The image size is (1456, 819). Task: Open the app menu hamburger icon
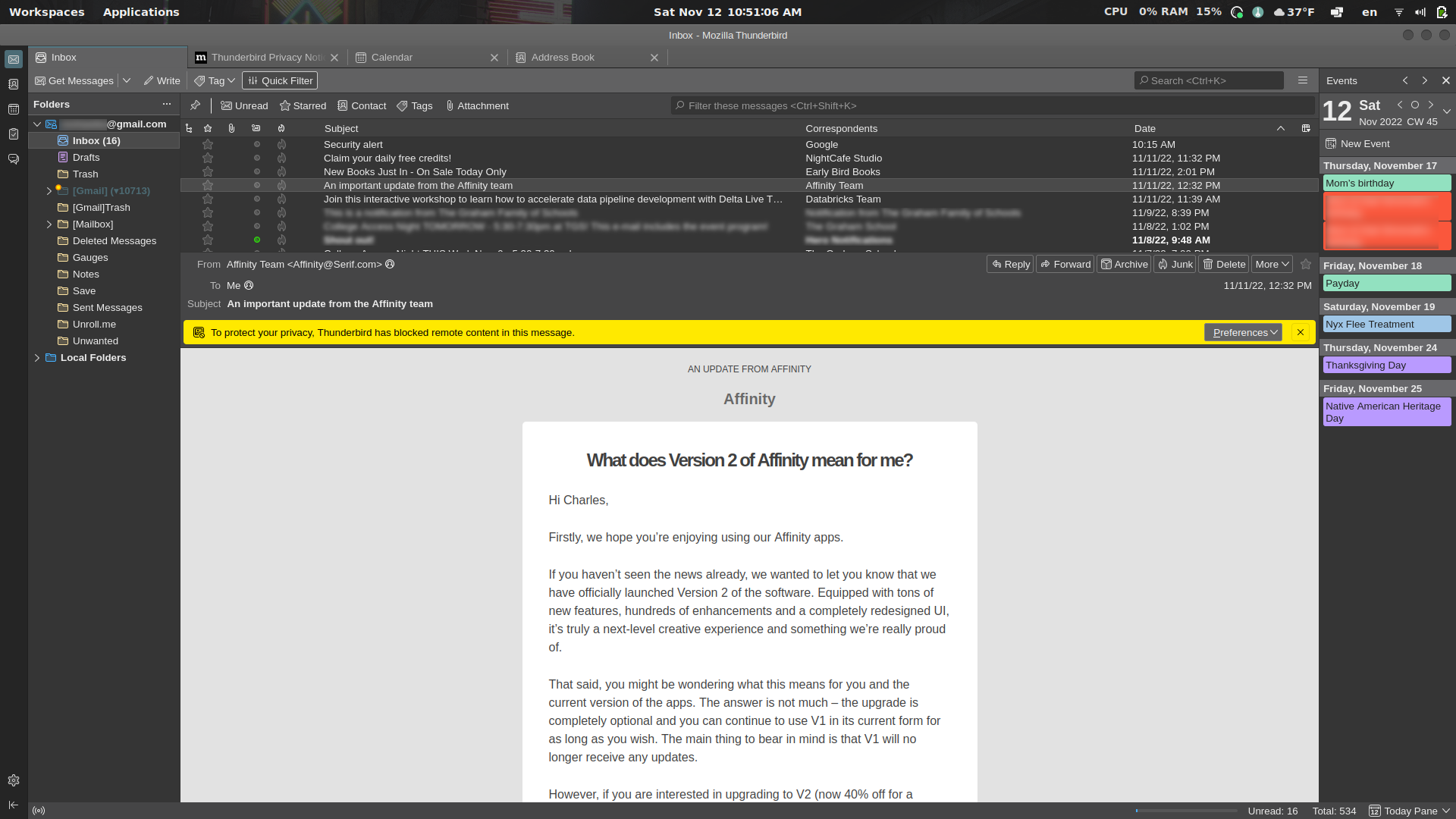[x=1303, y=80]
